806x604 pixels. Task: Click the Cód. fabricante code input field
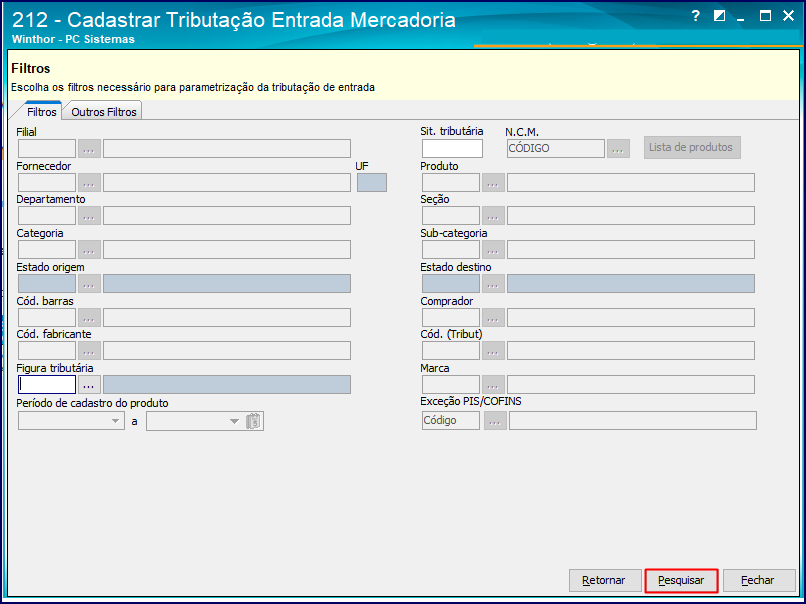pos(47,351)
